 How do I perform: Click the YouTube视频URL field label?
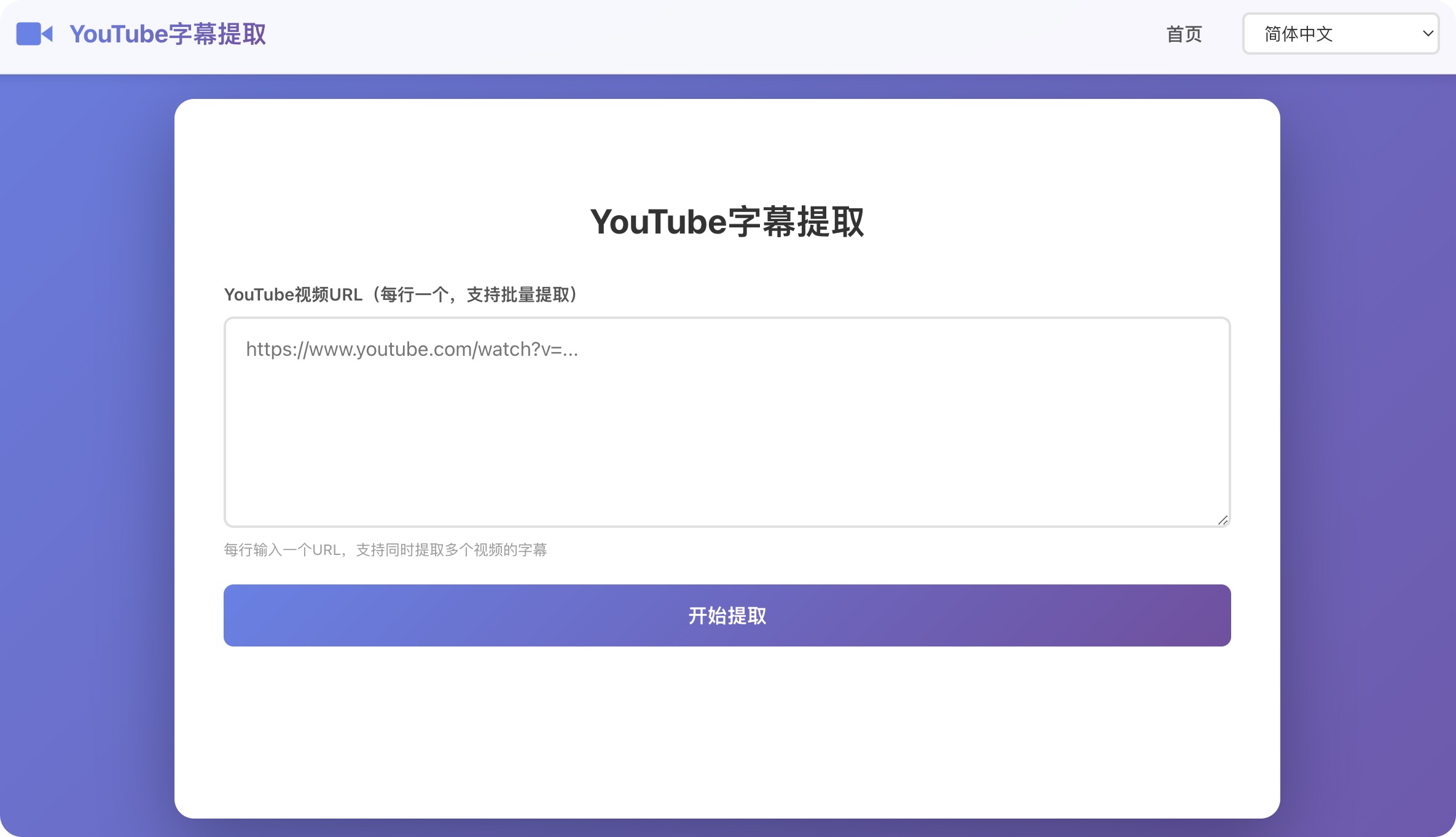(401, 295)
